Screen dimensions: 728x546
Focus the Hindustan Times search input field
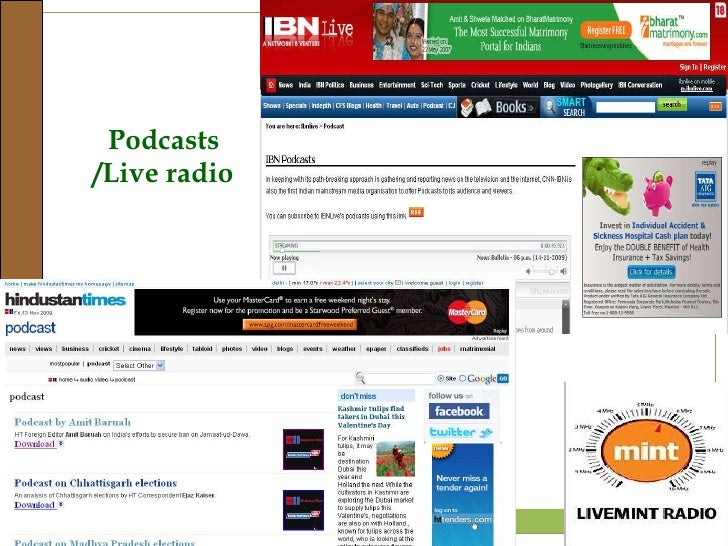[x=401, y=378]
